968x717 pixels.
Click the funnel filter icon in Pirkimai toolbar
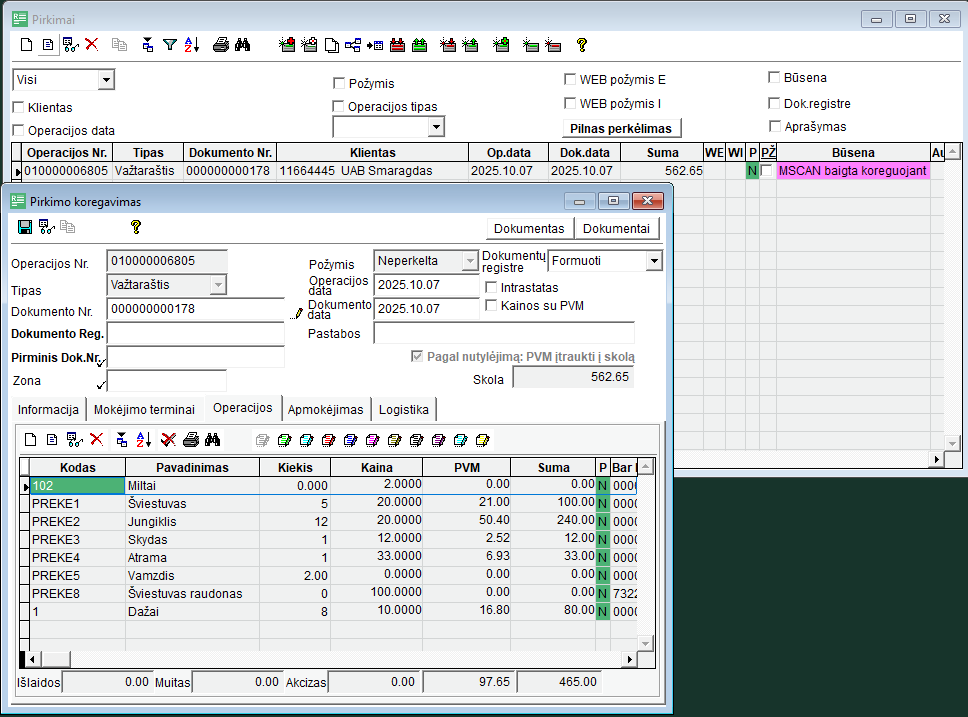[170, 44]
